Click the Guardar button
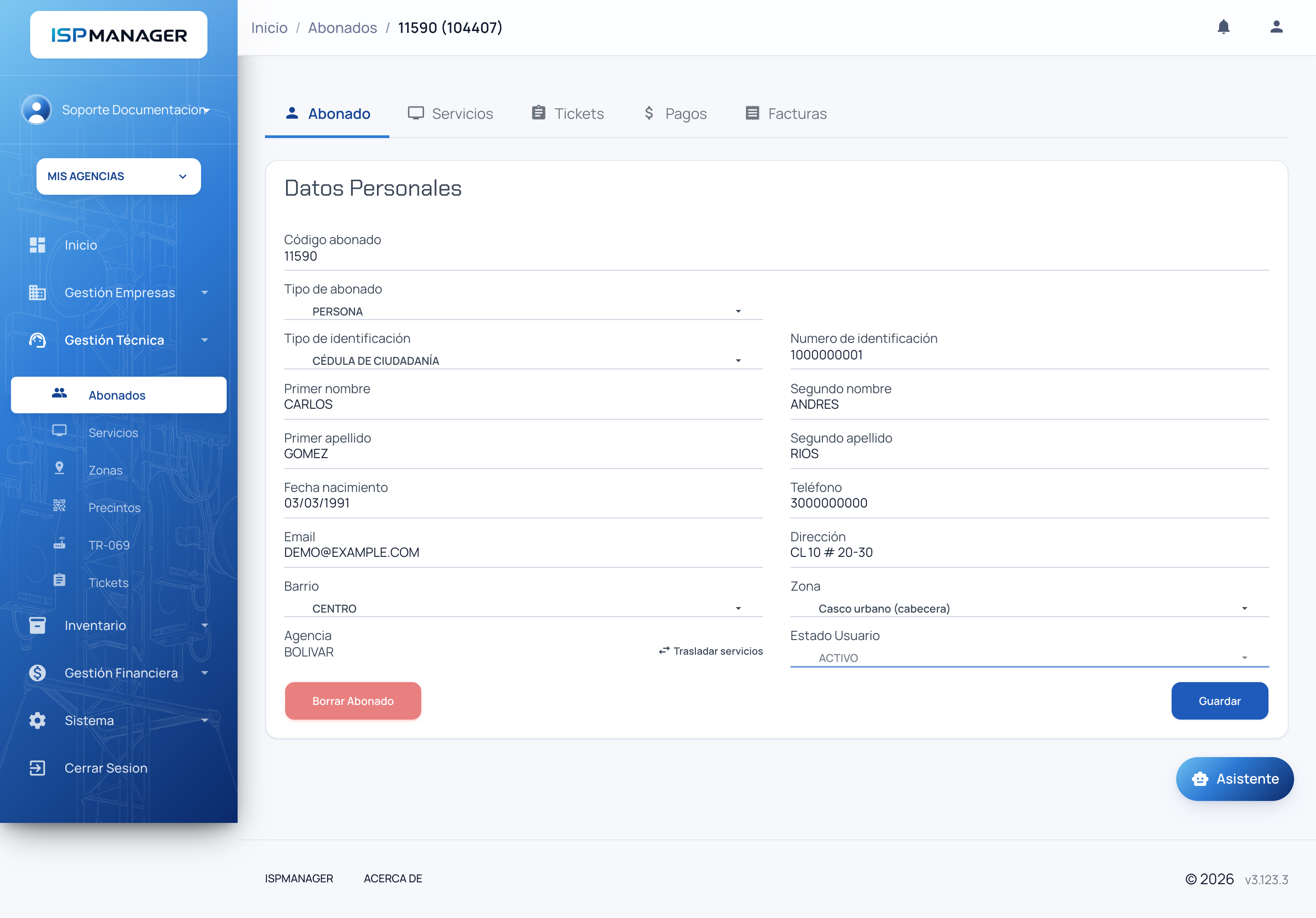 coord(1219,701)
